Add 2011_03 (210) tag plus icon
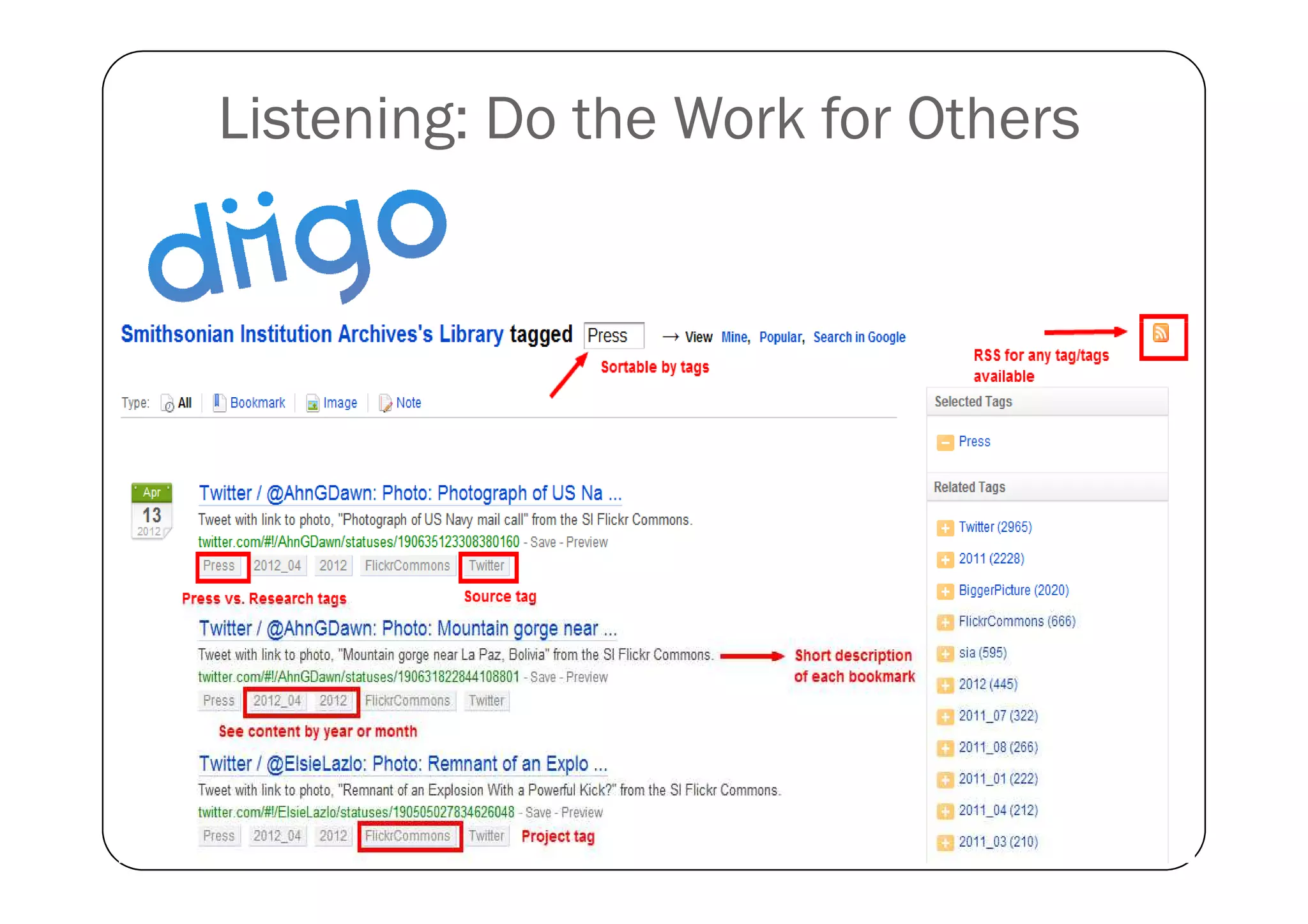 pyautogui.click(x=945, y=843)
